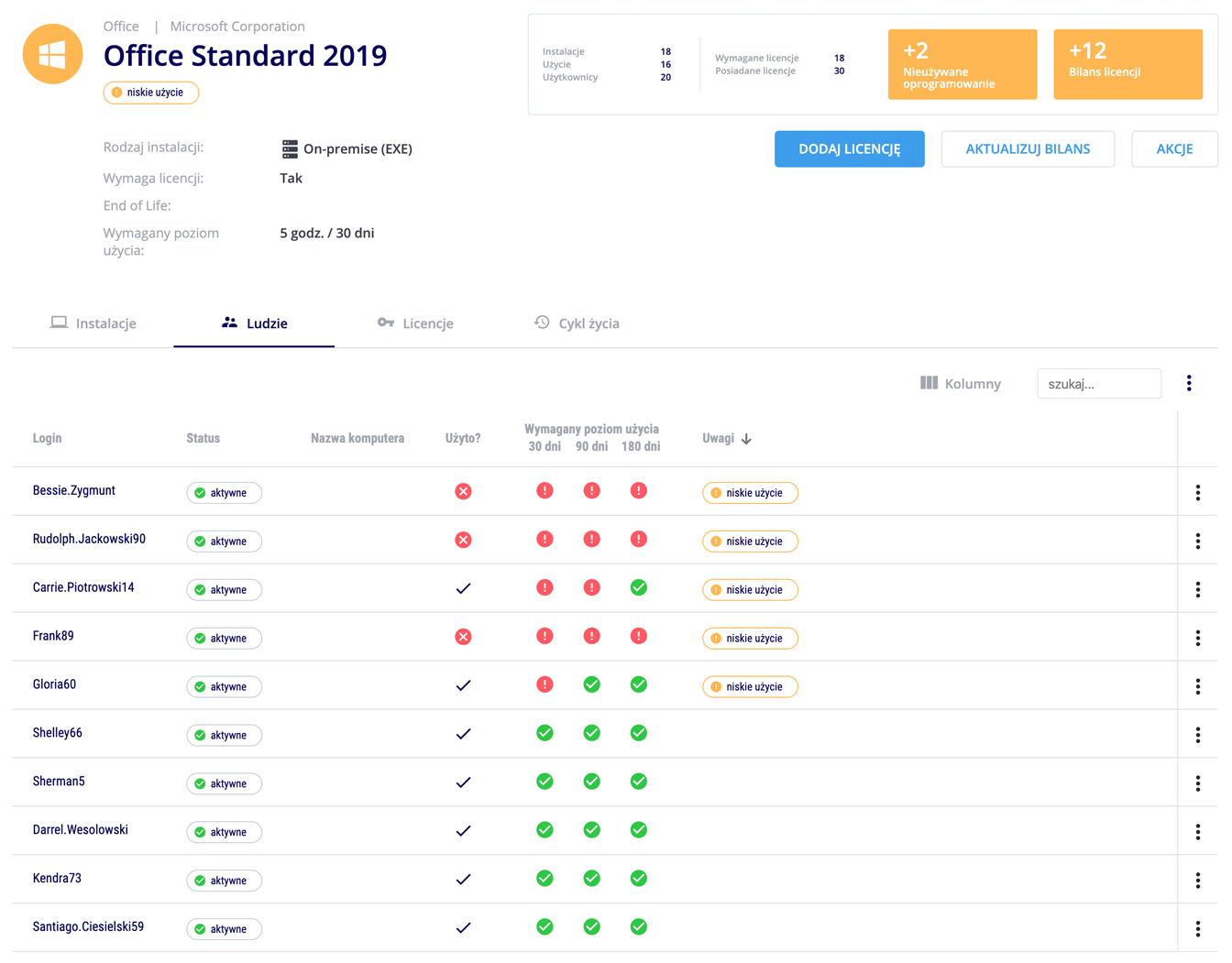Open user Shelley66
The width and height of the screenshot is (1232, 963).
click(x=57, y=733)
